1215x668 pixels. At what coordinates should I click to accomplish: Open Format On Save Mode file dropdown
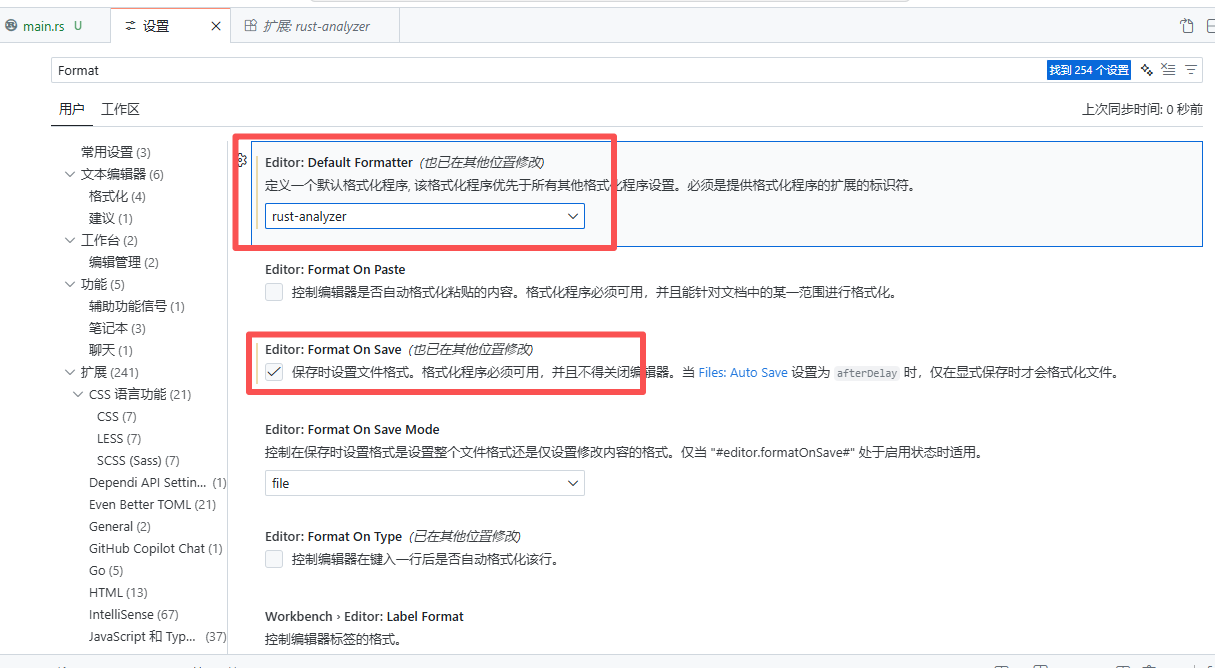[425, 483]
